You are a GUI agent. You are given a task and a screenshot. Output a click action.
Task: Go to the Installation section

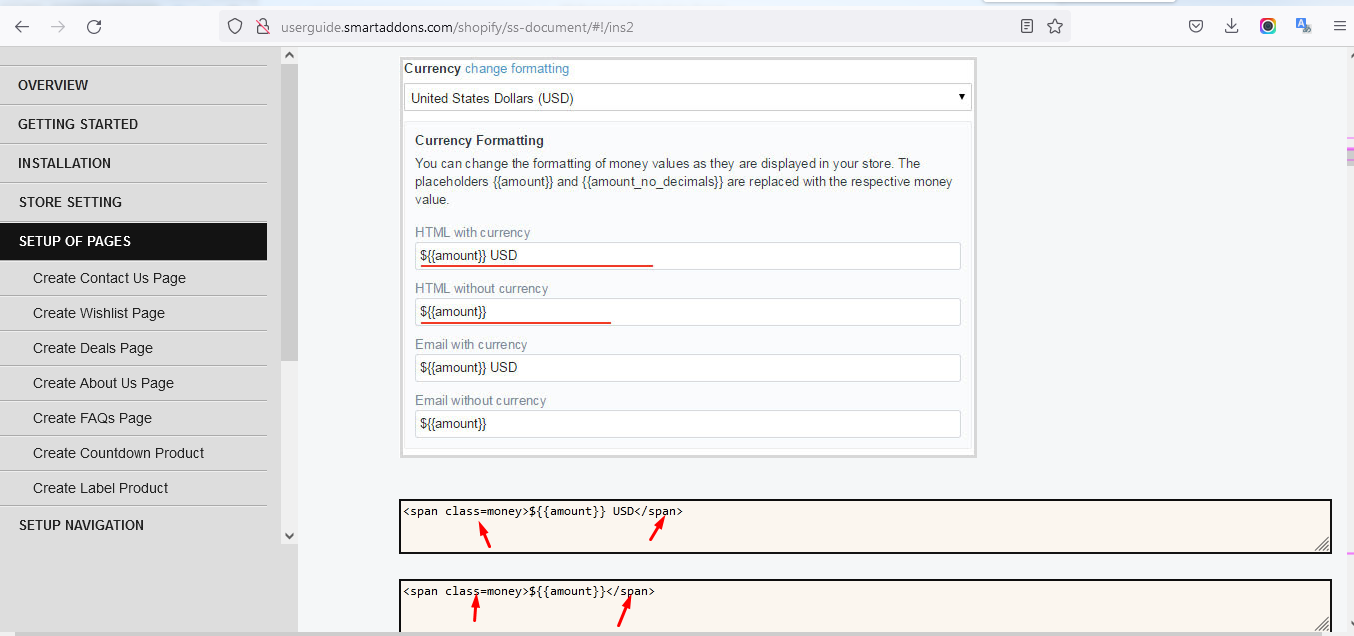point(64,163)
